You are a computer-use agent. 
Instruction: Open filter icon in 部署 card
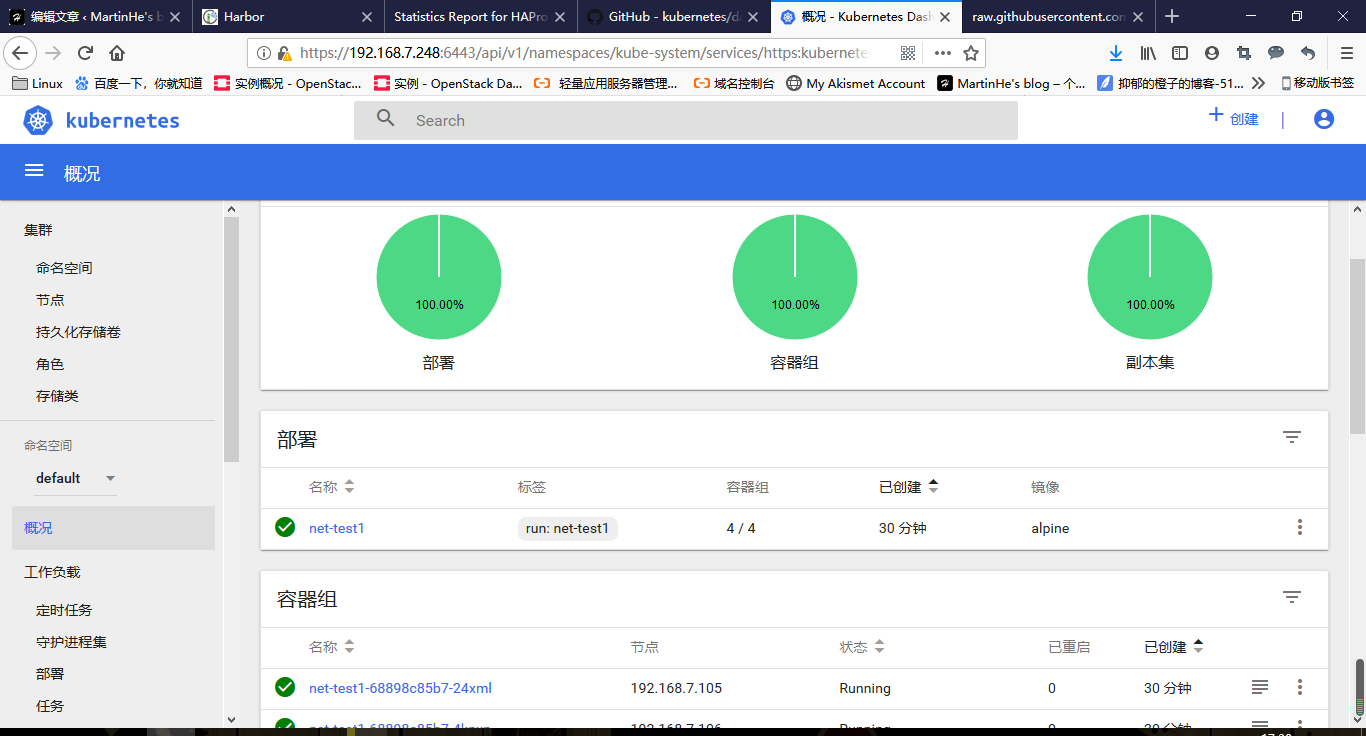pyautogui.click(x=1292, y=437)
